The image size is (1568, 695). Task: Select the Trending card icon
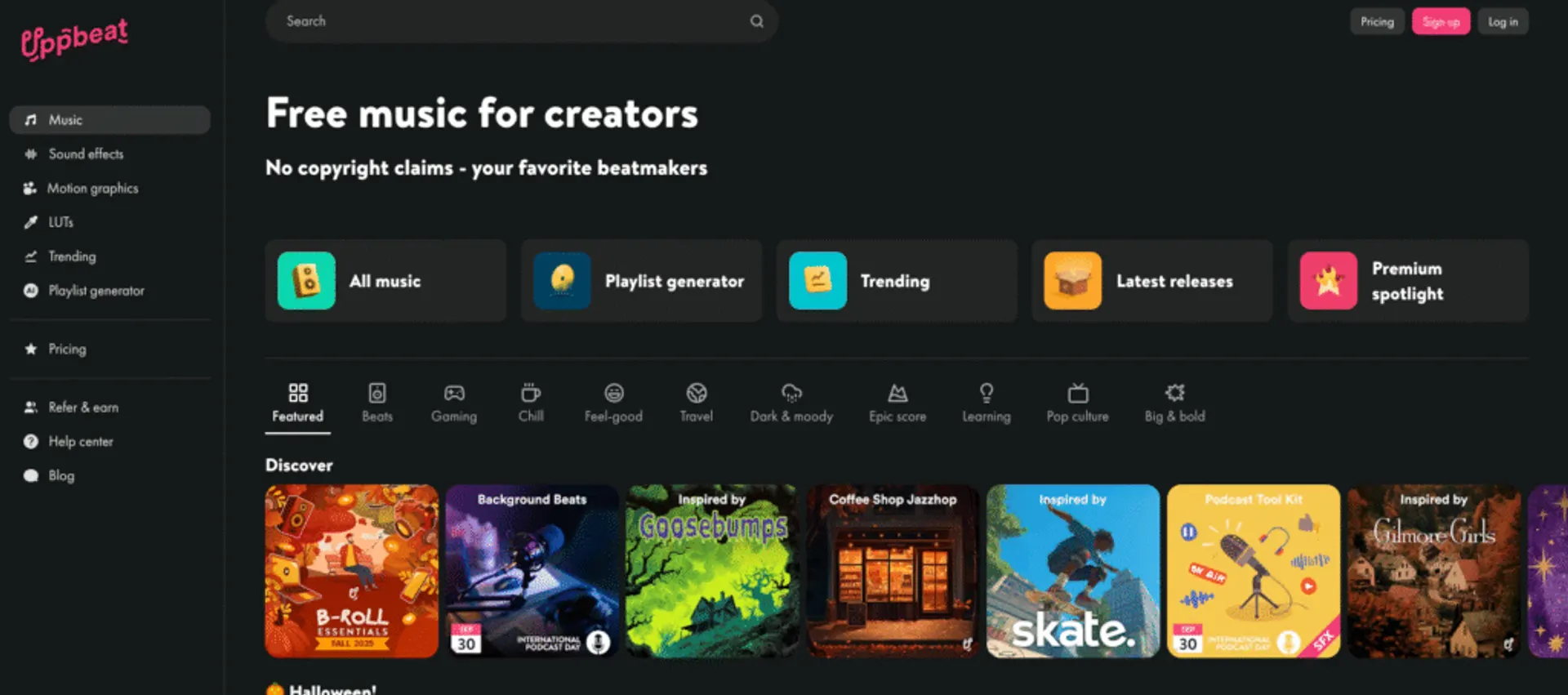(x=817, y=281)
